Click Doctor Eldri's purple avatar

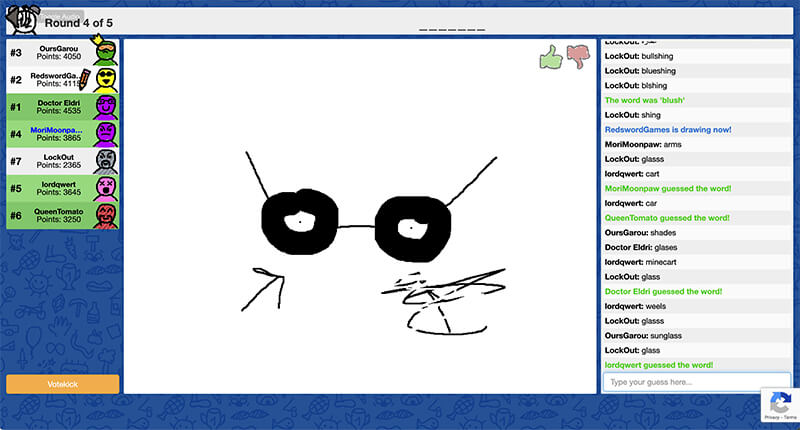[106, 106]
